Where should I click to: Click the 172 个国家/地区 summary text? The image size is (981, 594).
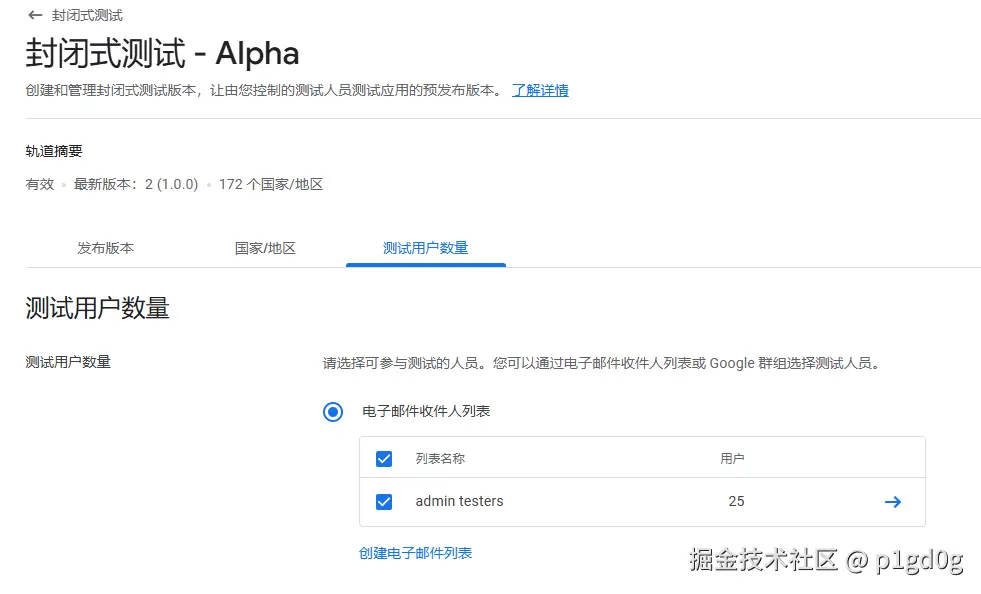[x=270, y=184]
